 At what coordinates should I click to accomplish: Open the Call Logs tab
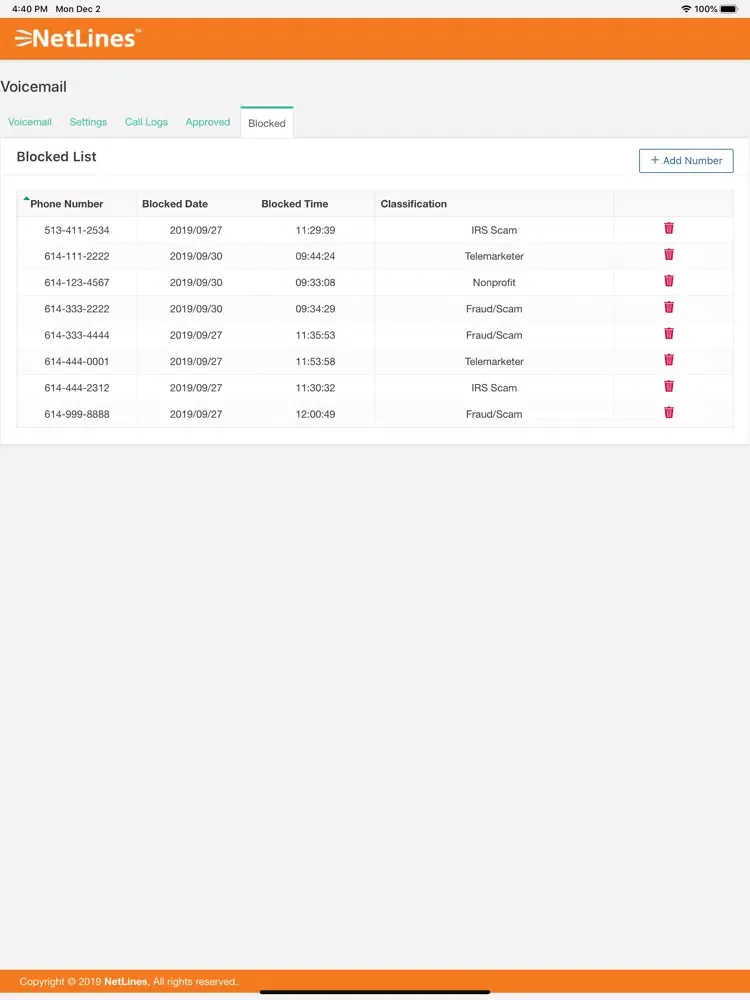[146, 122]
